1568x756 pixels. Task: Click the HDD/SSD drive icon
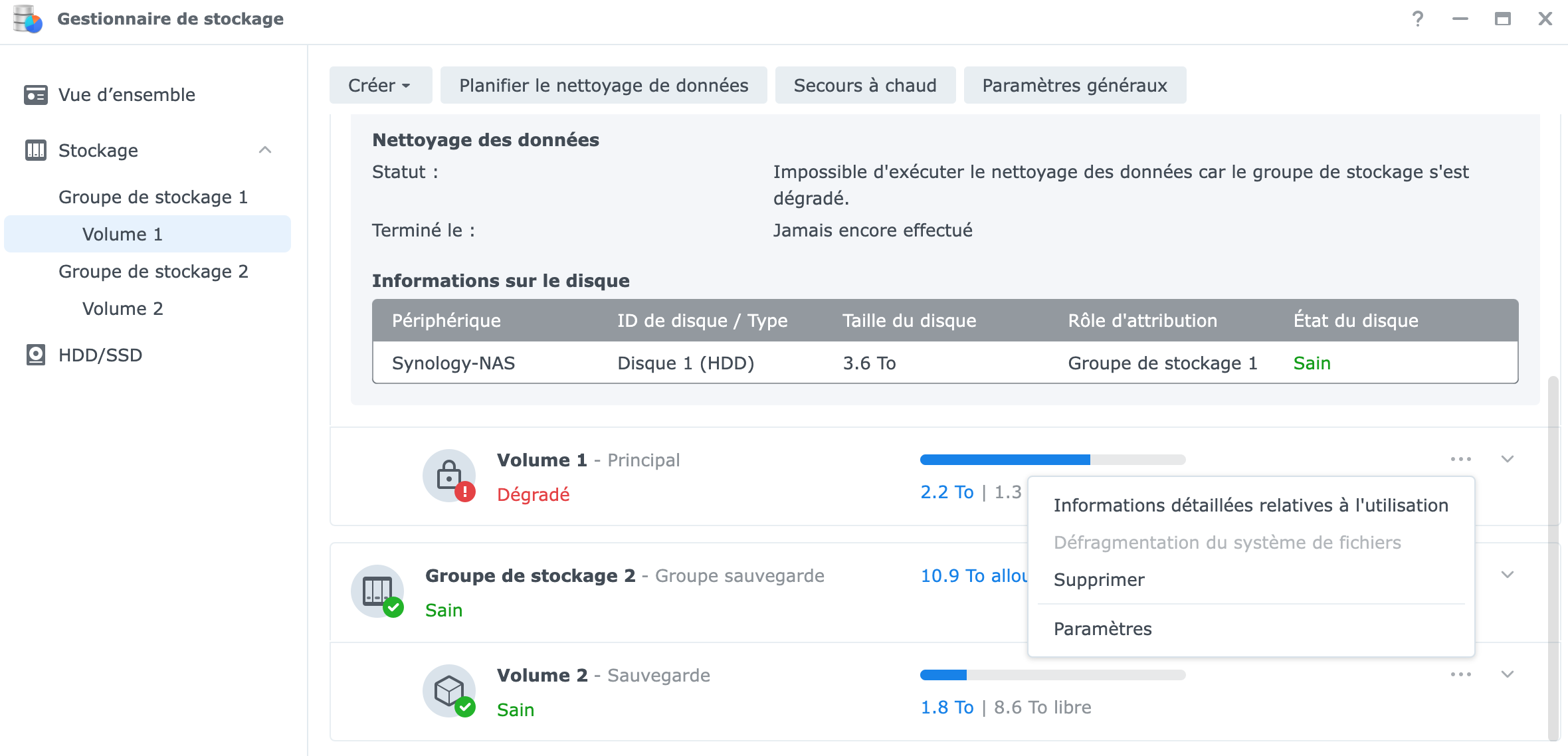point(35,355)
